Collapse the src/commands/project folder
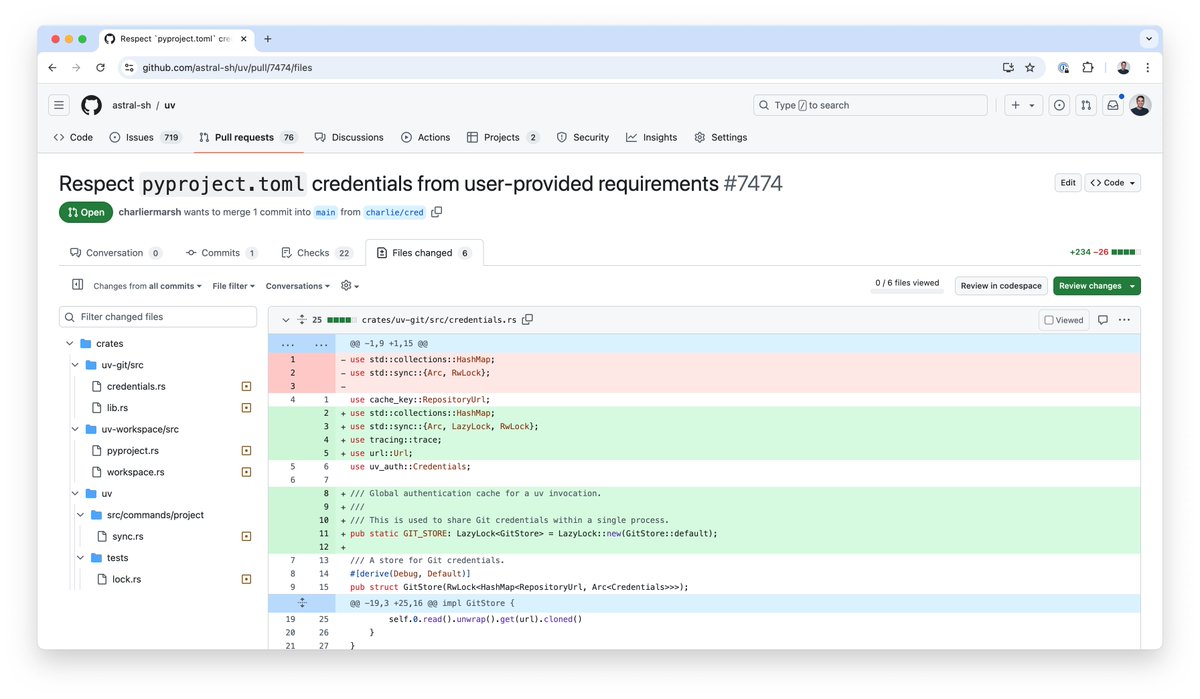This screenshot has width=1200, height=699. tap(82, 515)
